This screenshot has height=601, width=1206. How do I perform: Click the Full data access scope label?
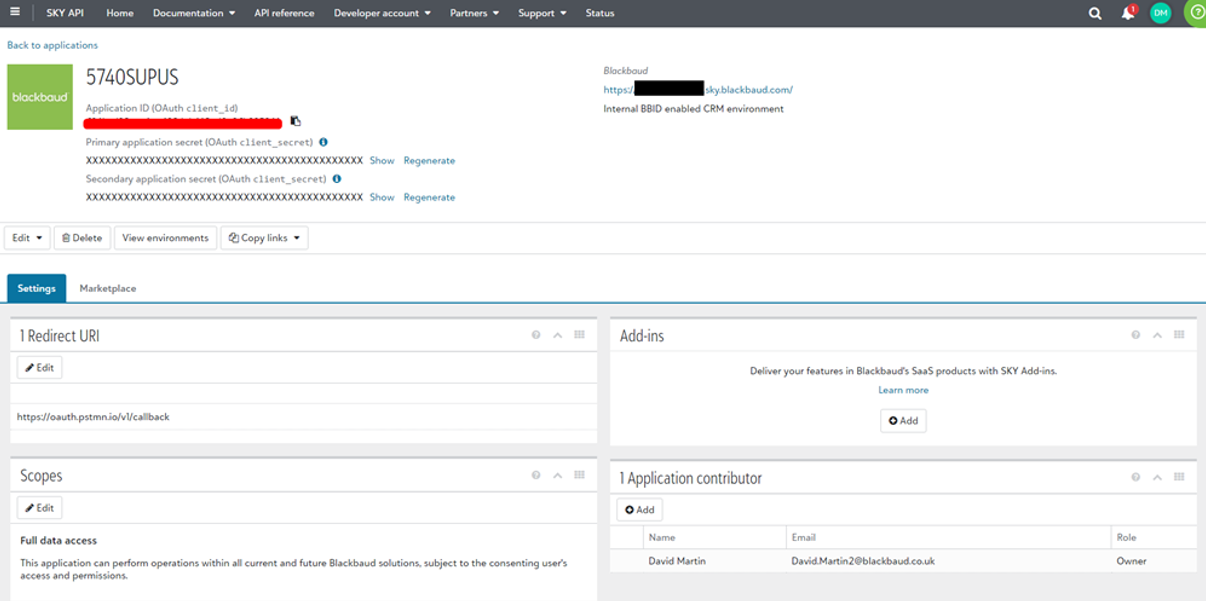tap(58, 541)
